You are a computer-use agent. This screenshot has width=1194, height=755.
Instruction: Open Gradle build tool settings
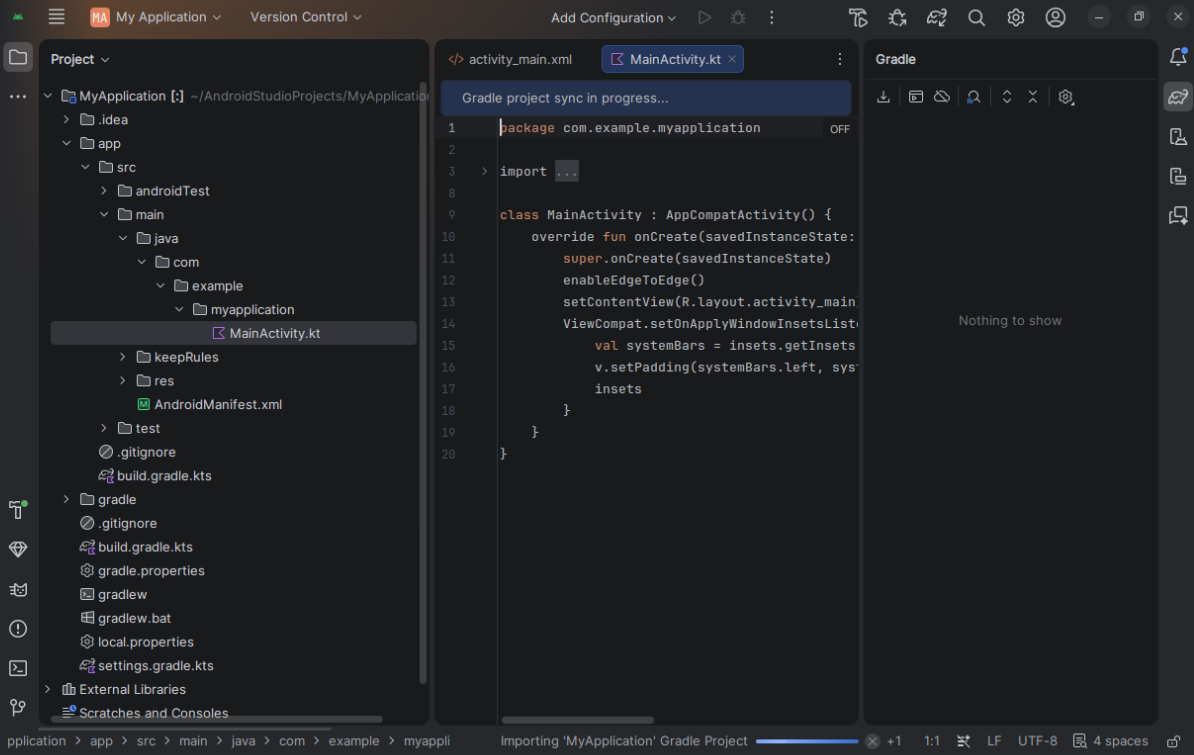point(1066,97)
